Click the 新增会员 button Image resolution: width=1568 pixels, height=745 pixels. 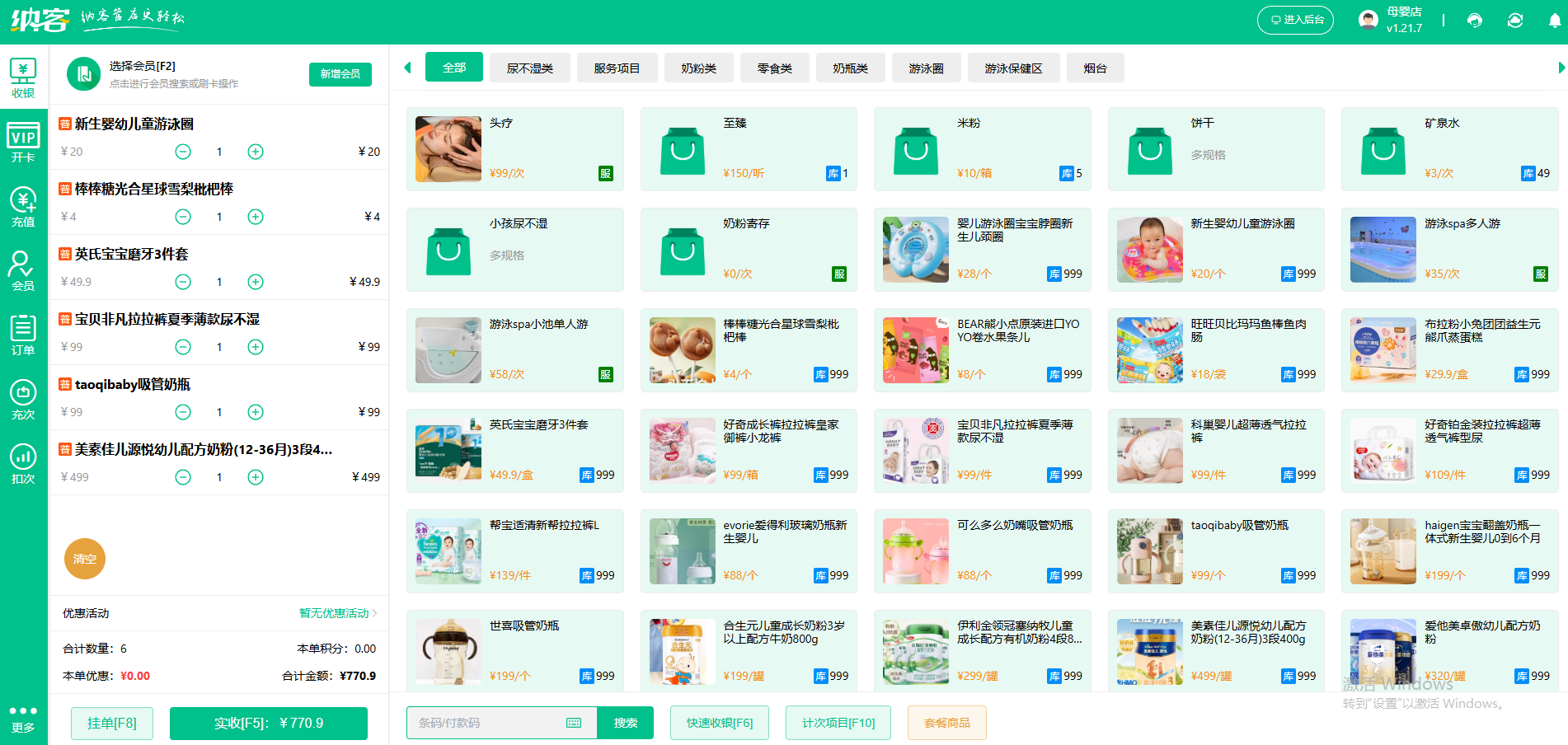click(x=340, y=73)
